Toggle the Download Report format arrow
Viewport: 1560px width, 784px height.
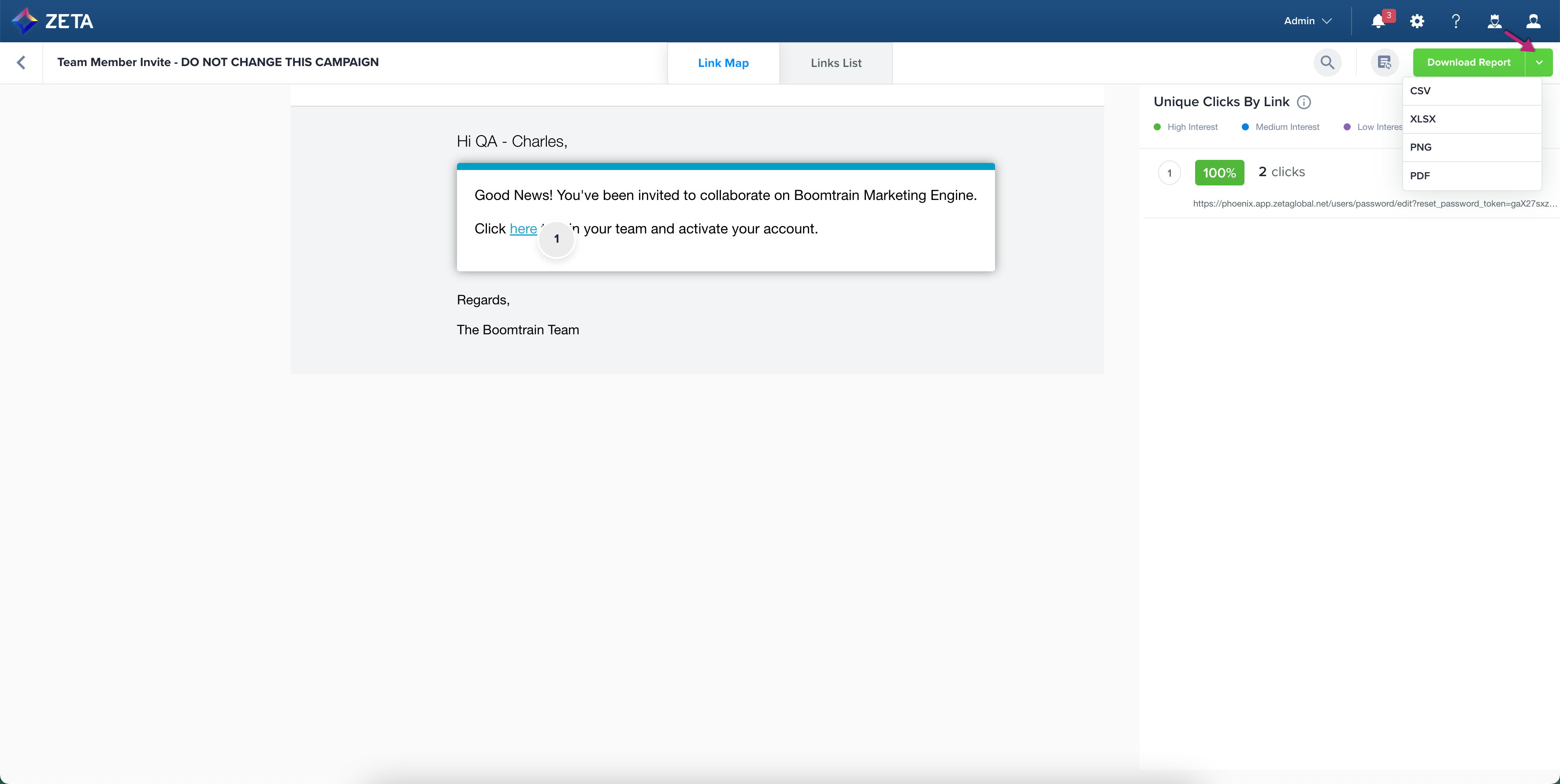1539,63
